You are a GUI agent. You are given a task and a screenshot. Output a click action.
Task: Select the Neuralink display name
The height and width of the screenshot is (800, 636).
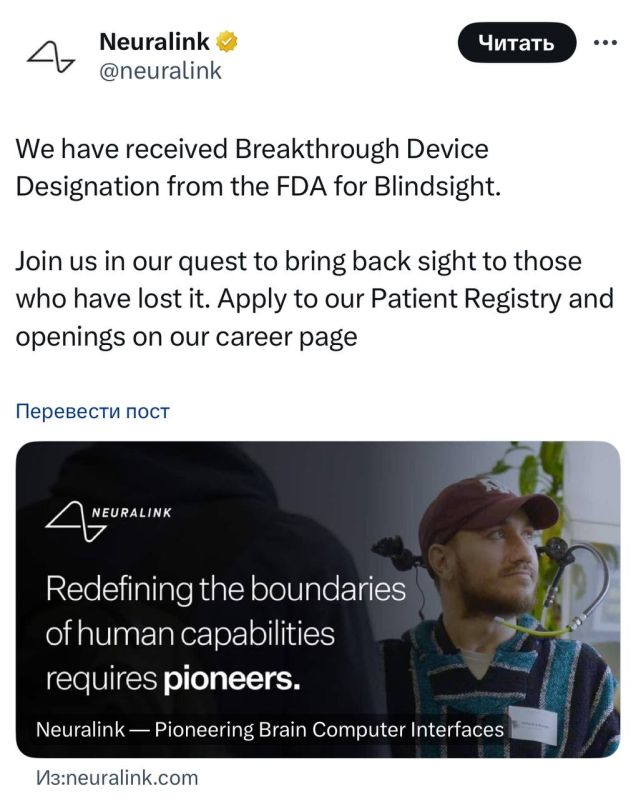(151, 41)
